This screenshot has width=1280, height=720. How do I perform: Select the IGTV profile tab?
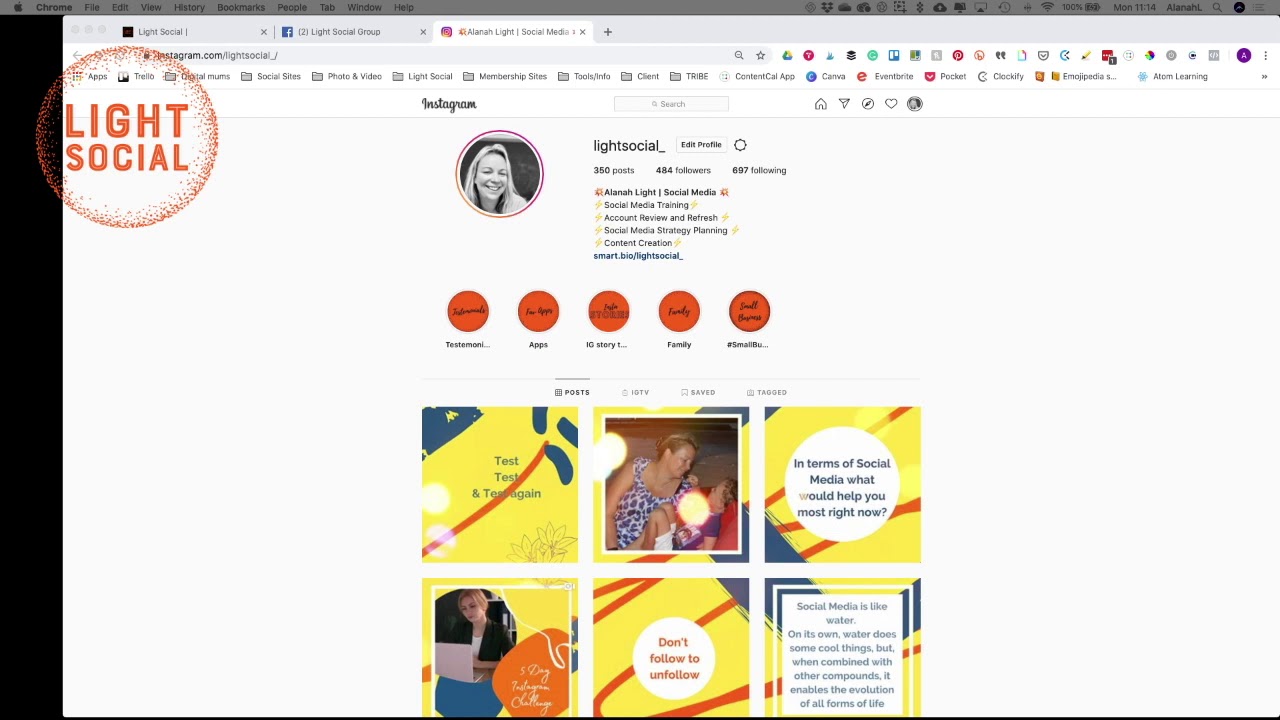tap(636, 393)
